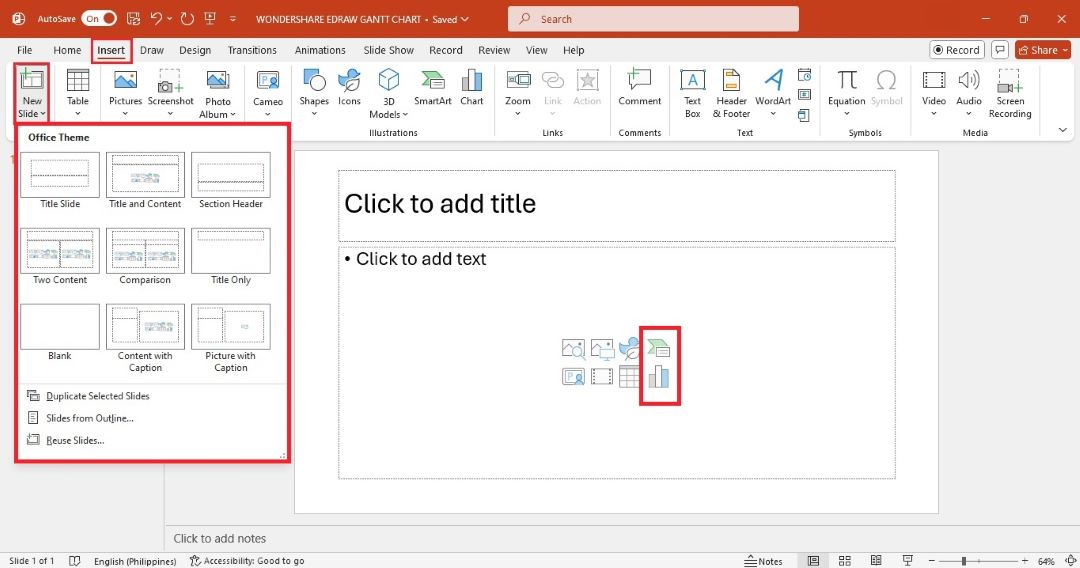
Task: Open the Shapes gallery
Action: click(314, 88)
